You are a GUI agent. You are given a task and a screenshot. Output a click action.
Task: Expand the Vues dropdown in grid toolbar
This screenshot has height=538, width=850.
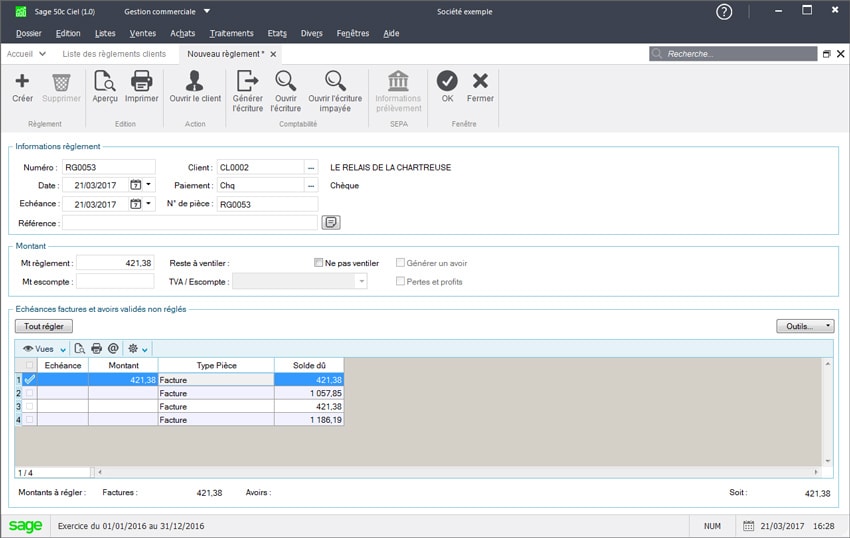pos(45,348)
